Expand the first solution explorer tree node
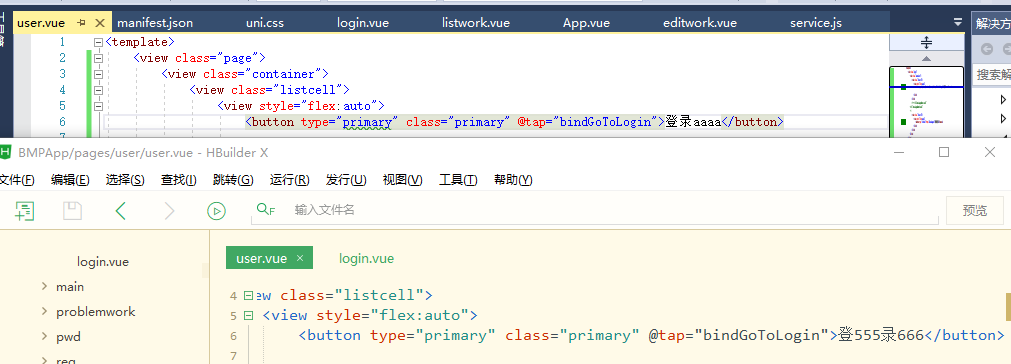Viewport: 1011px width, 364px height. pyautogui.click(x=1003, y=99)
